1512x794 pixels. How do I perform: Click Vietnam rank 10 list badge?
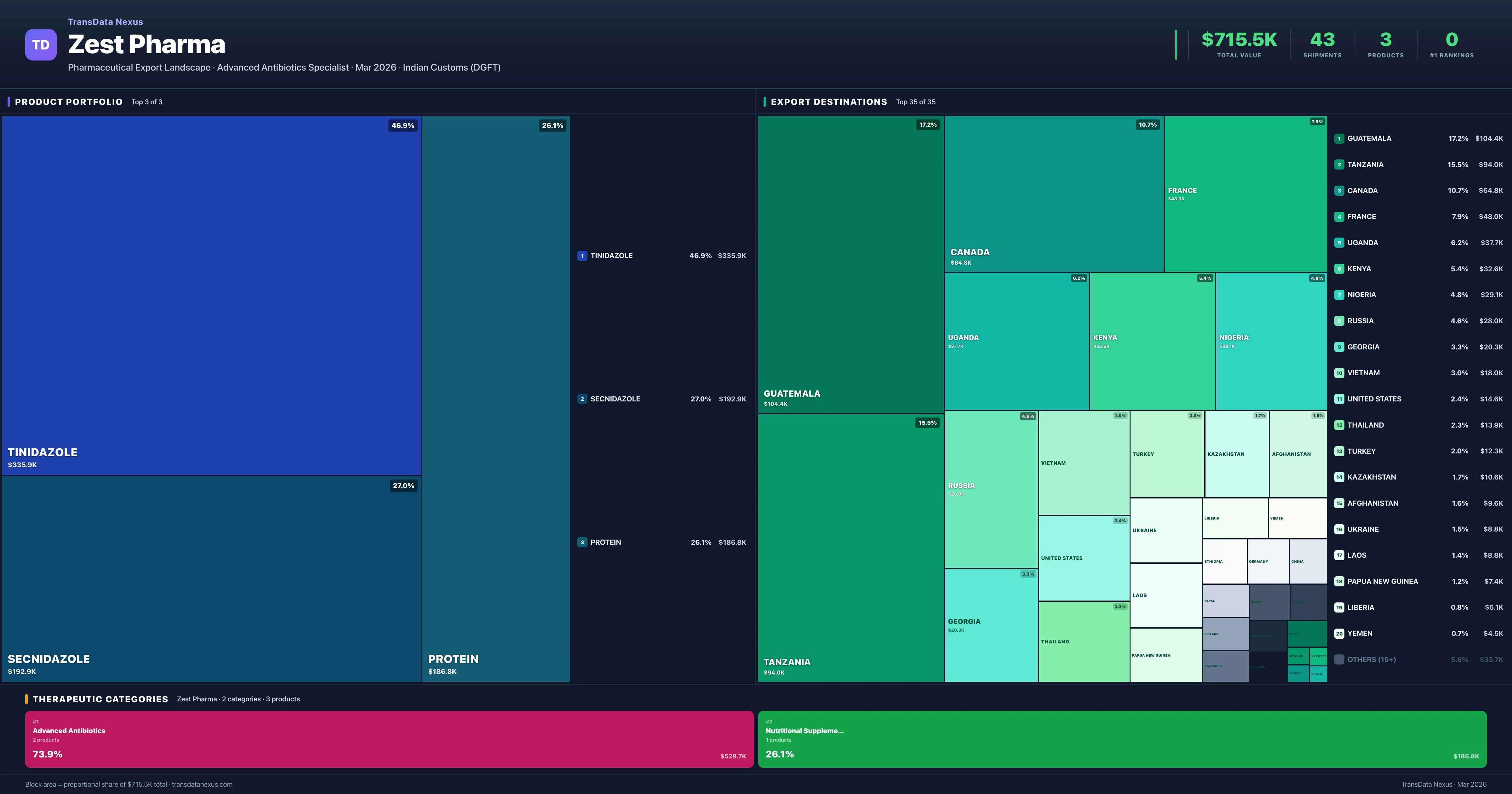(1339, 373)
